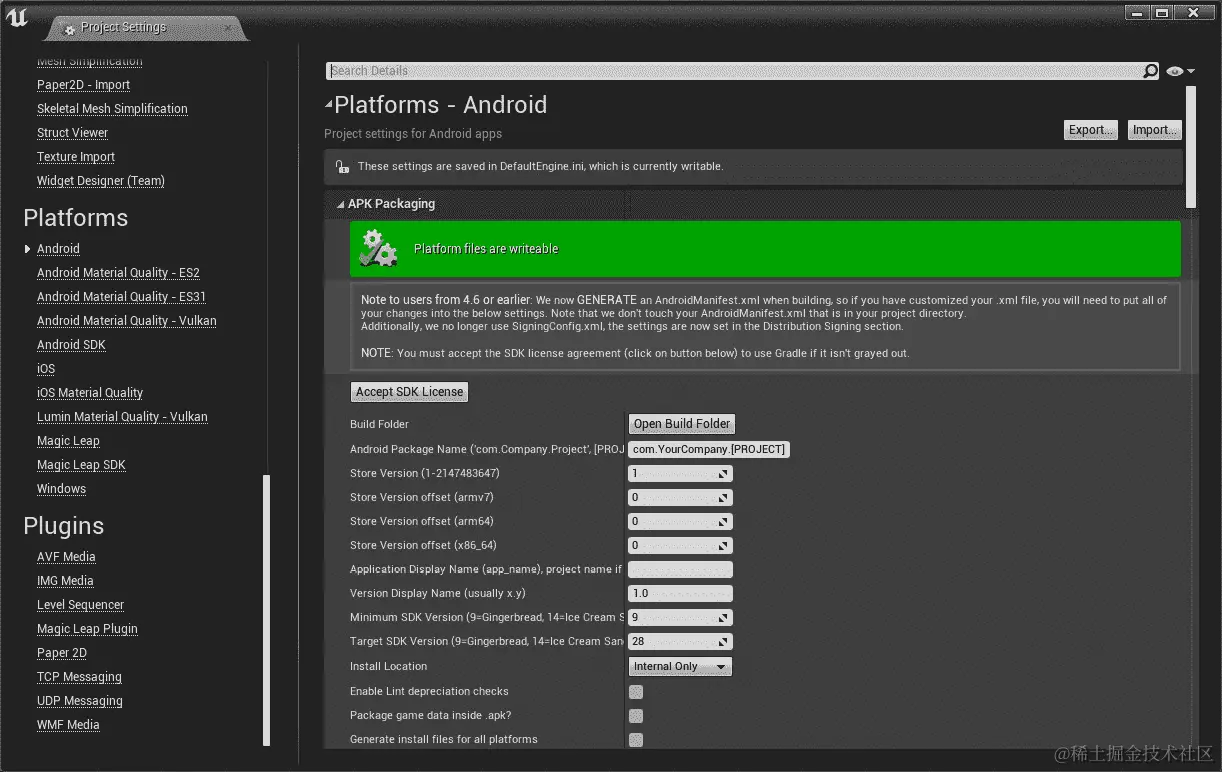Collapse the APK Packaging section
The height and width of the screenshot is (772, 1222).
[x=340, y=204]
